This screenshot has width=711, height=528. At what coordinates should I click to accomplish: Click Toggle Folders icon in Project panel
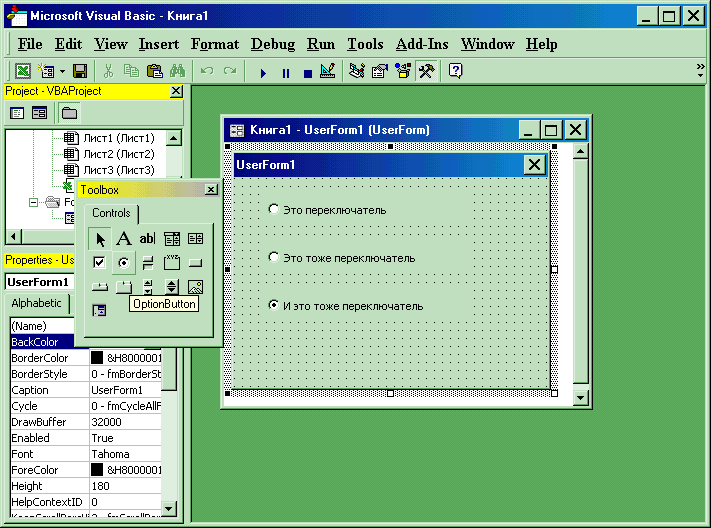(69, 113)
